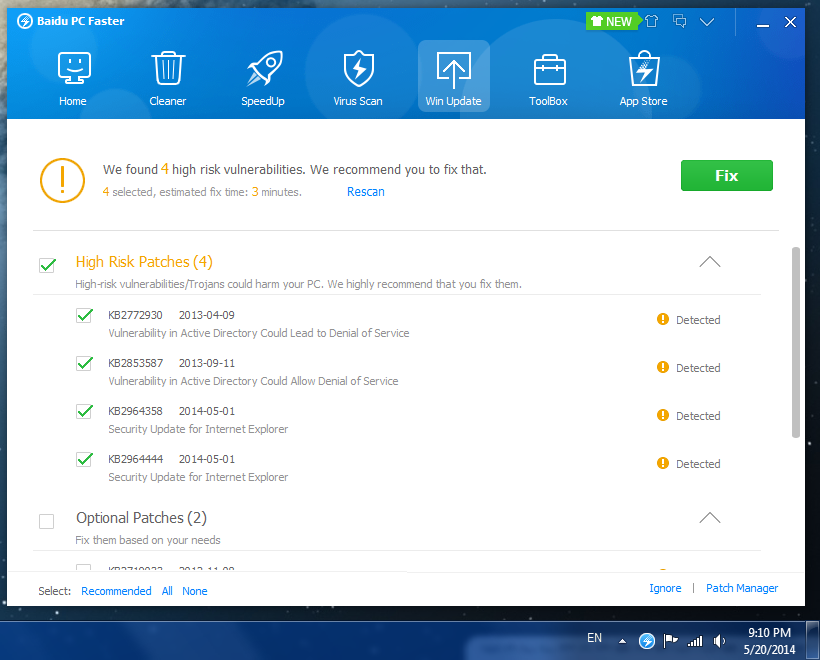Go to Virus Scan shield
The image size is (820, 660).
coord(358,78)
